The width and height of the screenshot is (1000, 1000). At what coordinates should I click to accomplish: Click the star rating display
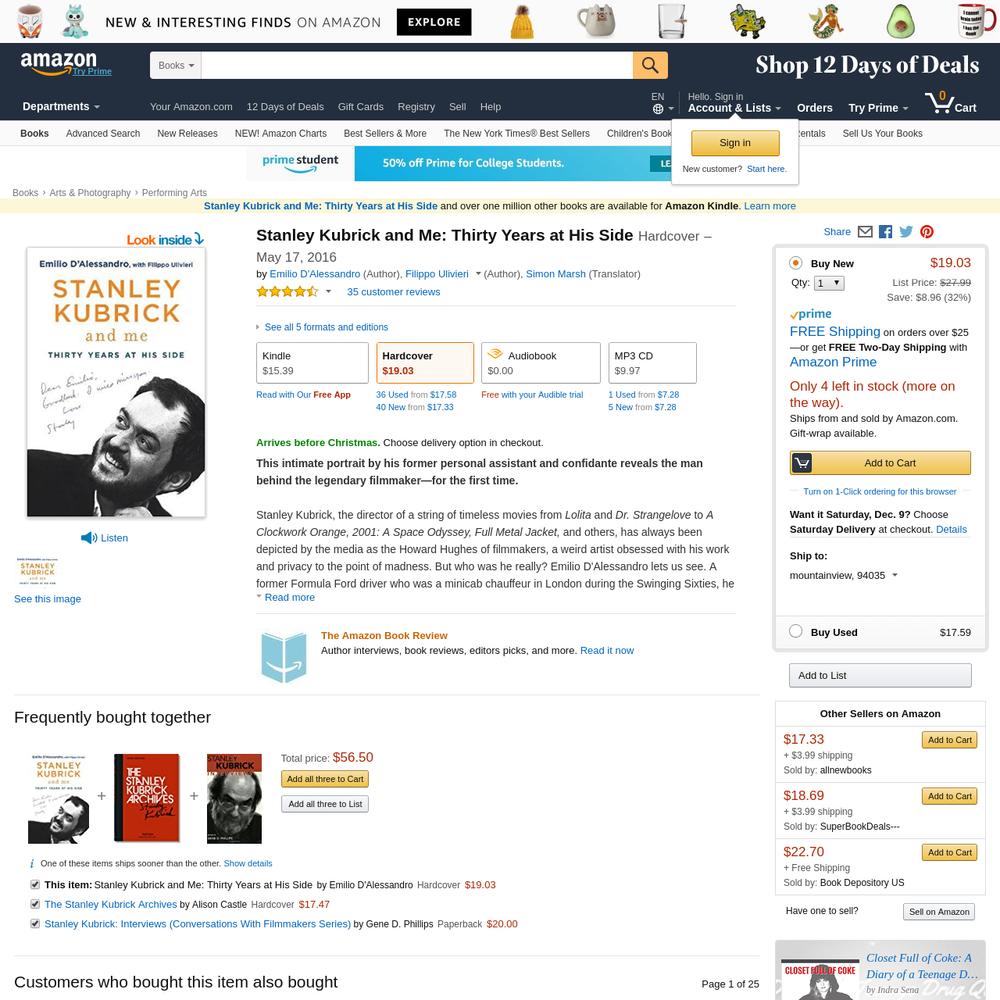pos(287,291)
